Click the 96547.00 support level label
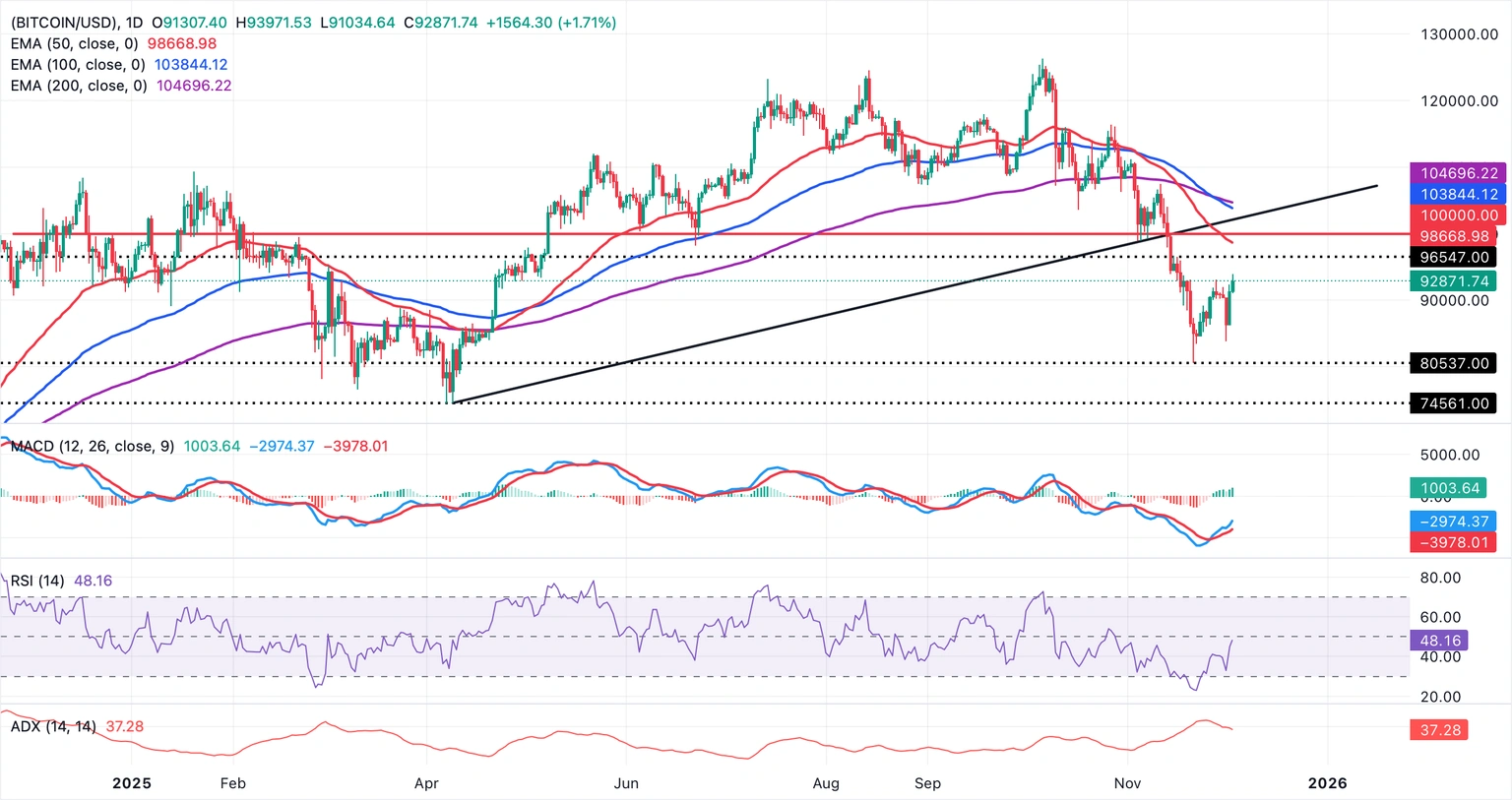Image resolution: width=1512 pixels, height=800 pixels. [1455, 257]
